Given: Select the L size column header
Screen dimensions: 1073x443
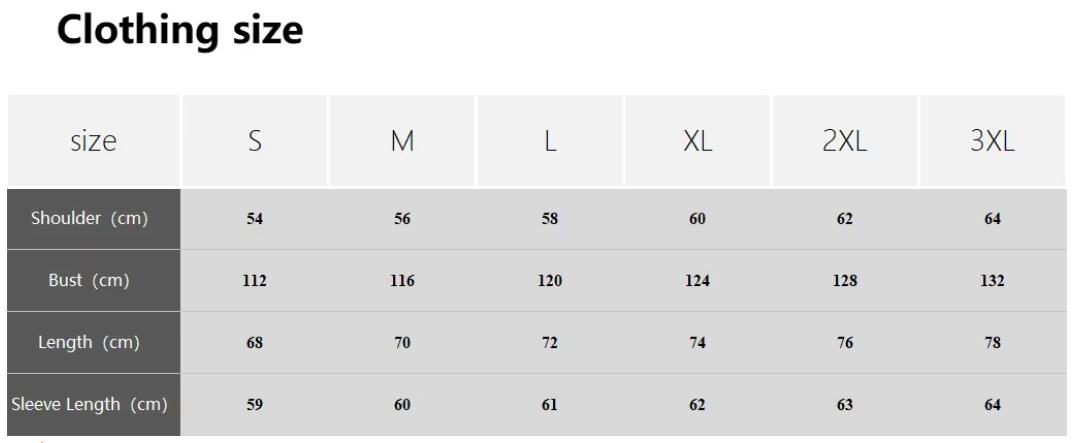Looking at the screenshot, I should coord(550,140).
